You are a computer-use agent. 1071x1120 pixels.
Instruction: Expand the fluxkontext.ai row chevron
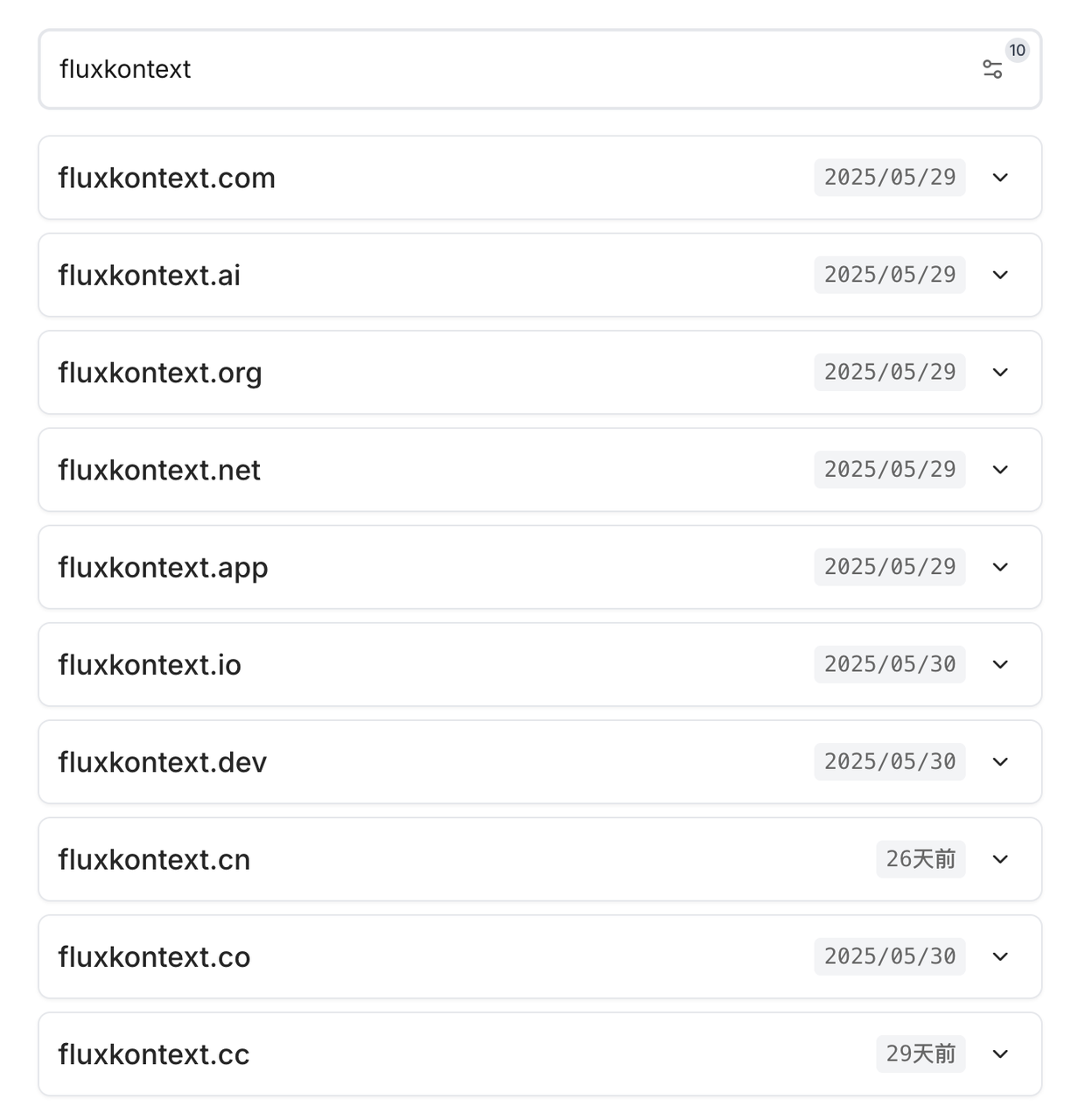pos(1001,275)
